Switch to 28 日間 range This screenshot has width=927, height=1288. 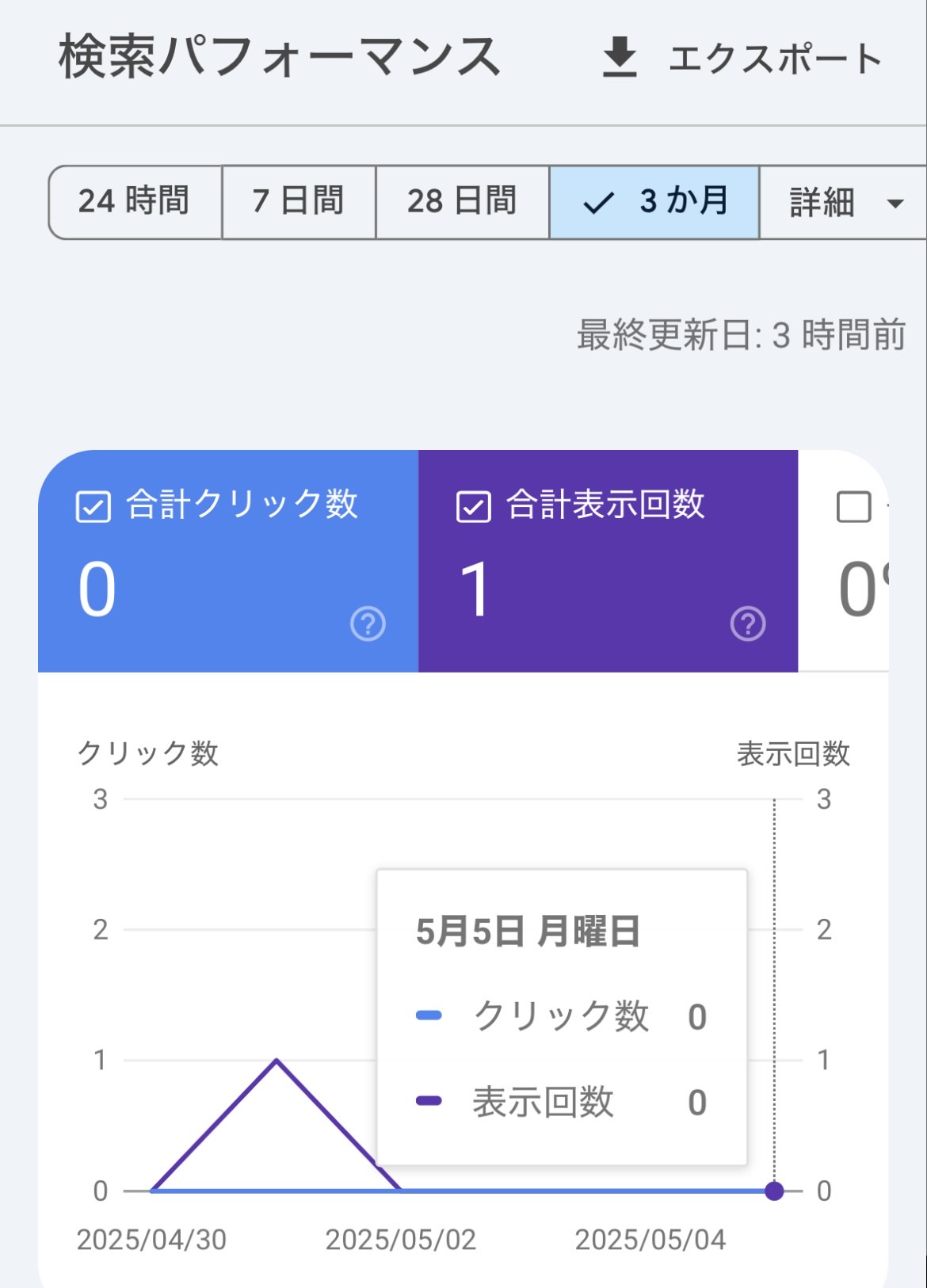(x=463, y=202)
